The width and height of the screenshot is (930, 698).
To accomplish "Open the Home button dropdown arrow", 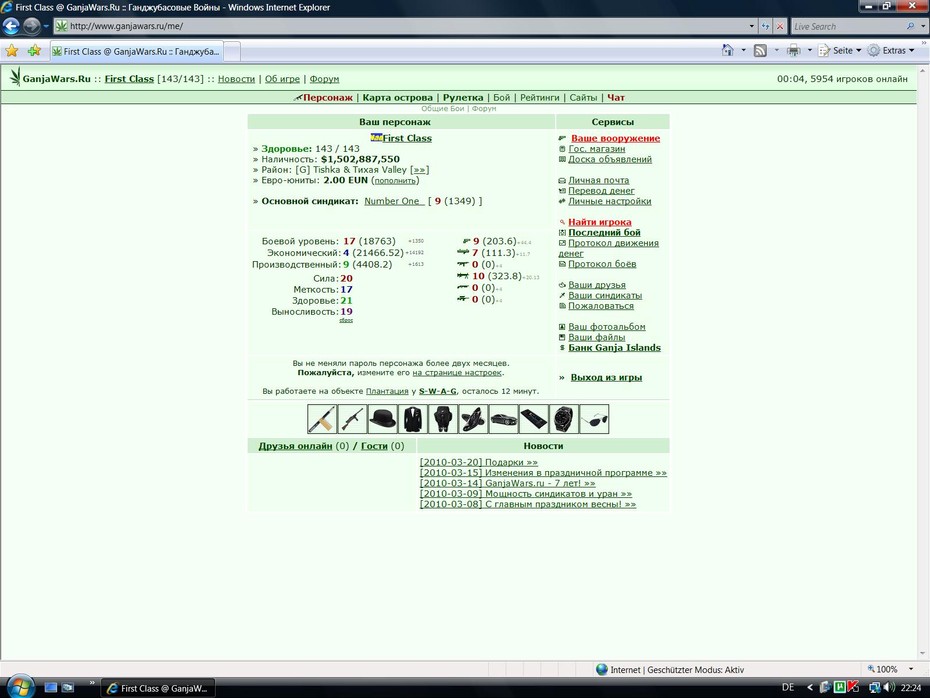I will (x=743, y=50).
